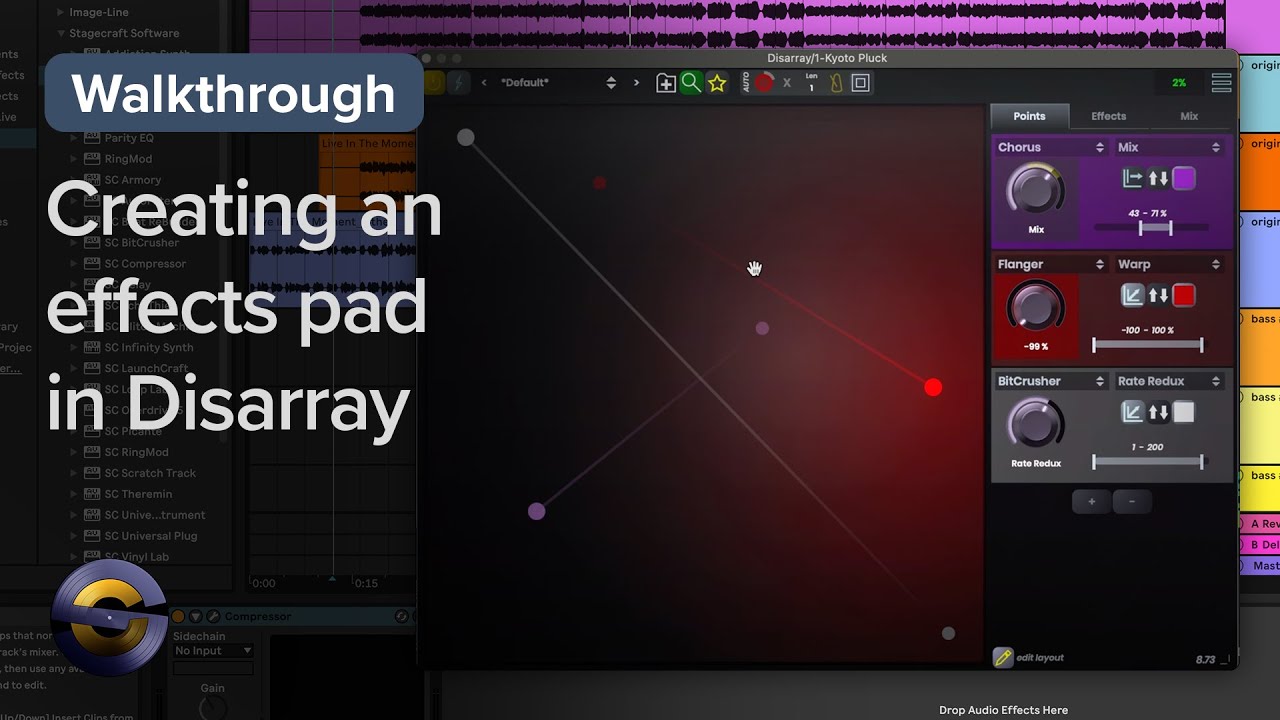
Task: Open the BitCrusher effect dropdown
Action: (x=1051, y=381)
